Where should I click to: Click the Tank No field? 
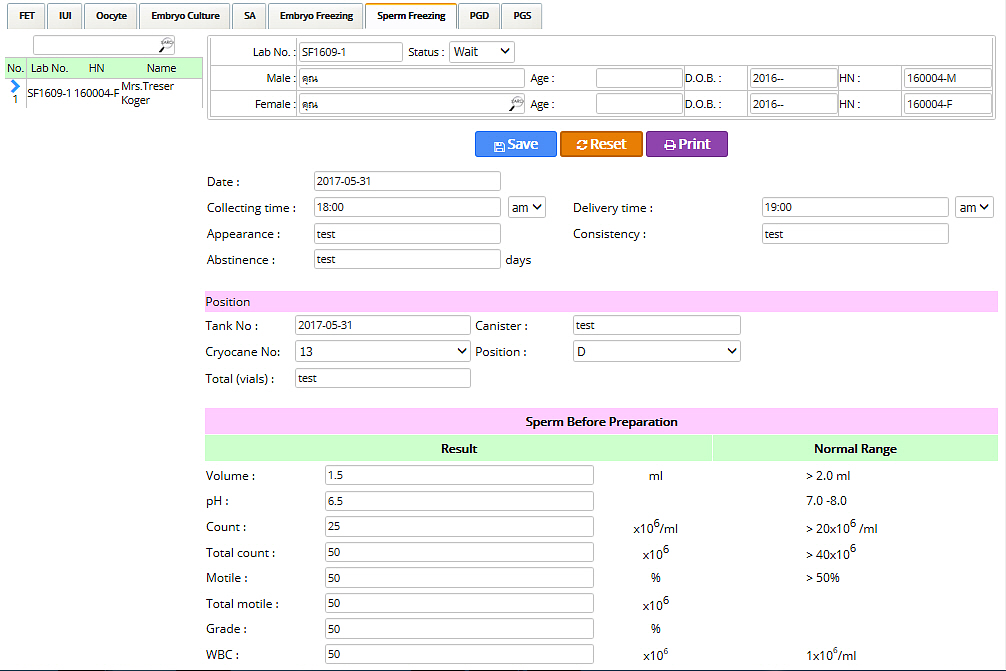(383, 325)
